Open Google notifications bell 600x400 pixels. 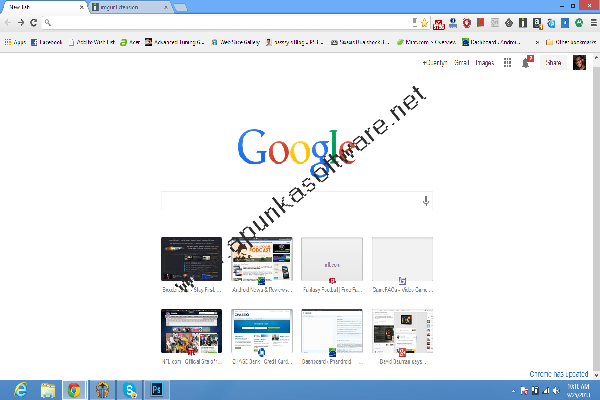click(x=526, y=63)
